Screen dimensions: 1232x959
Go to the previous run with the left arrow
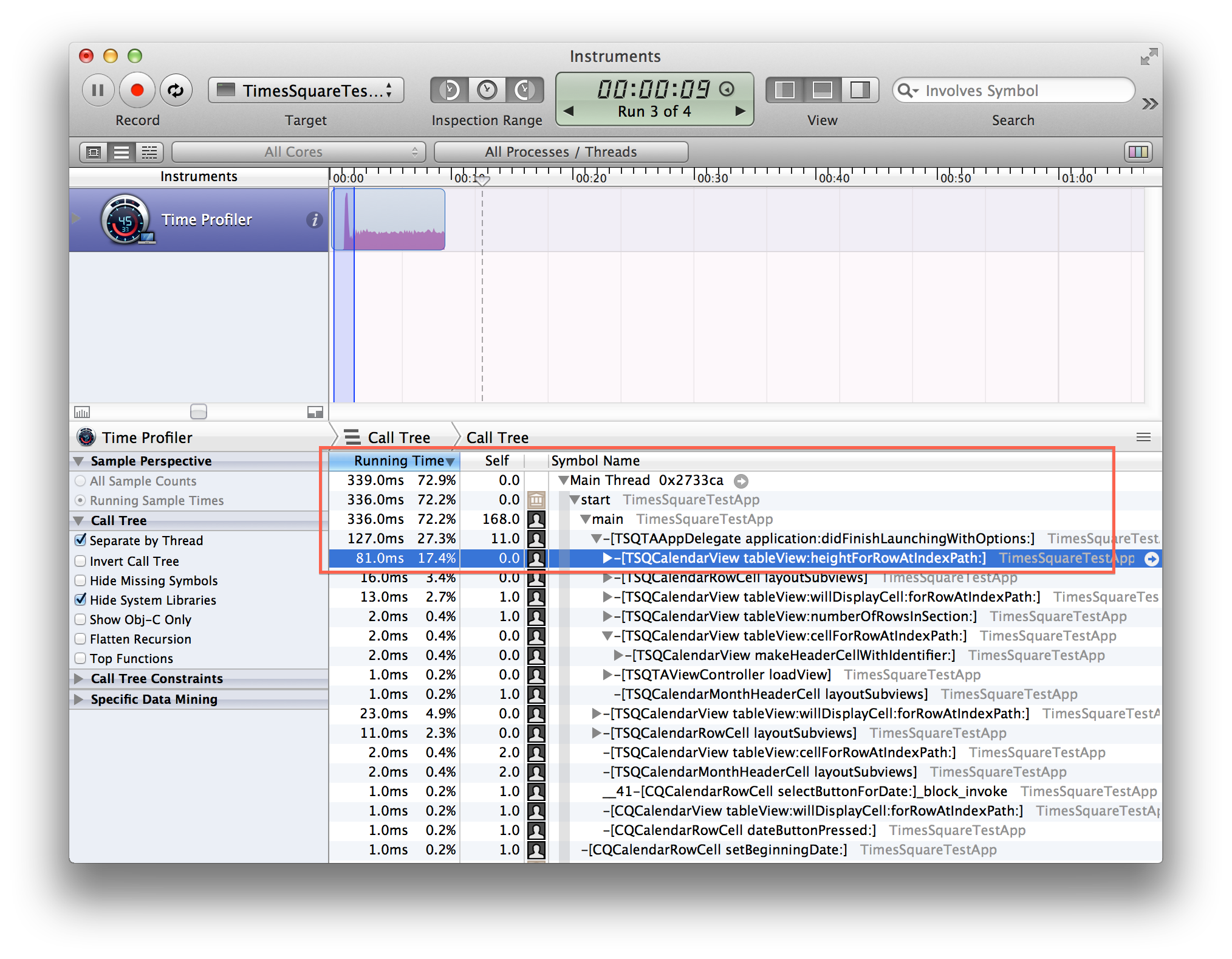point(569,111)
